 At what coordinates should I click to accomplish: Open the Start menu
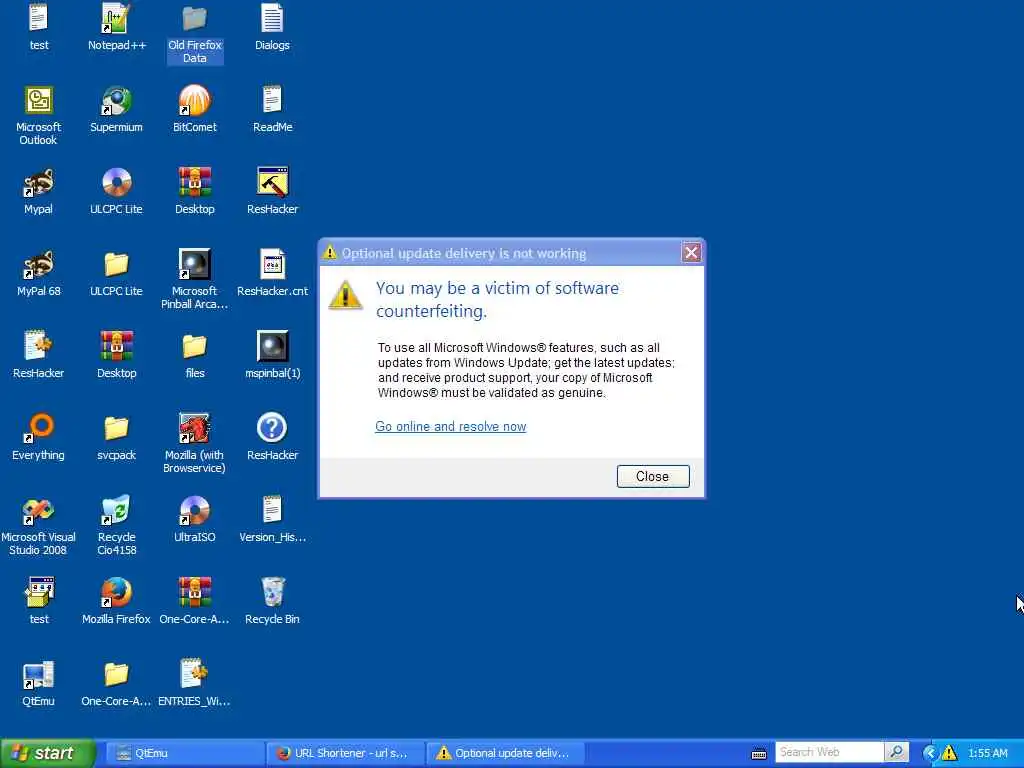[48, 753]
